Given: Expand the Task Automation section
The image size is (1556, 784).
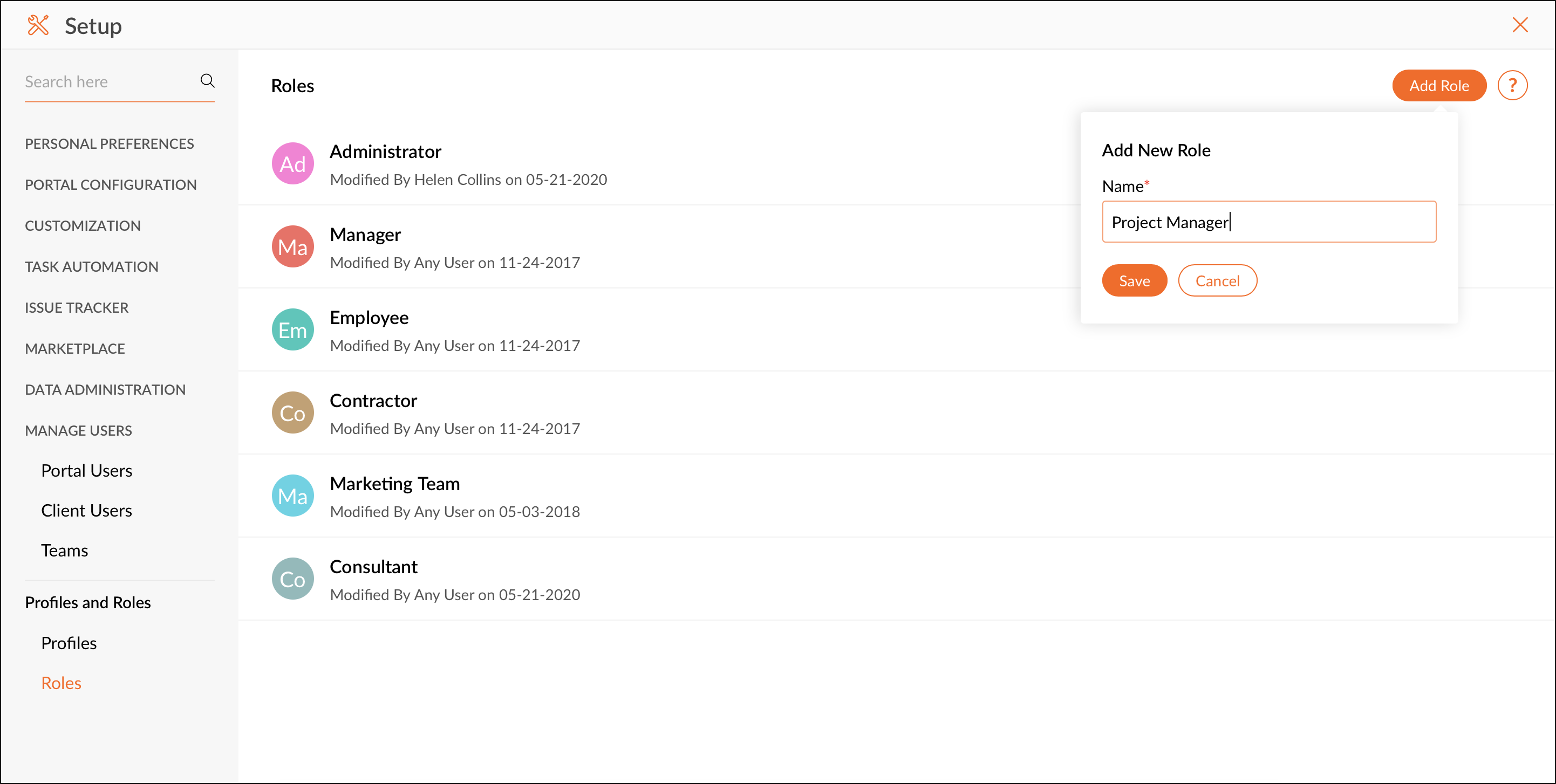Looking at the screenshot, I should 91,267.
